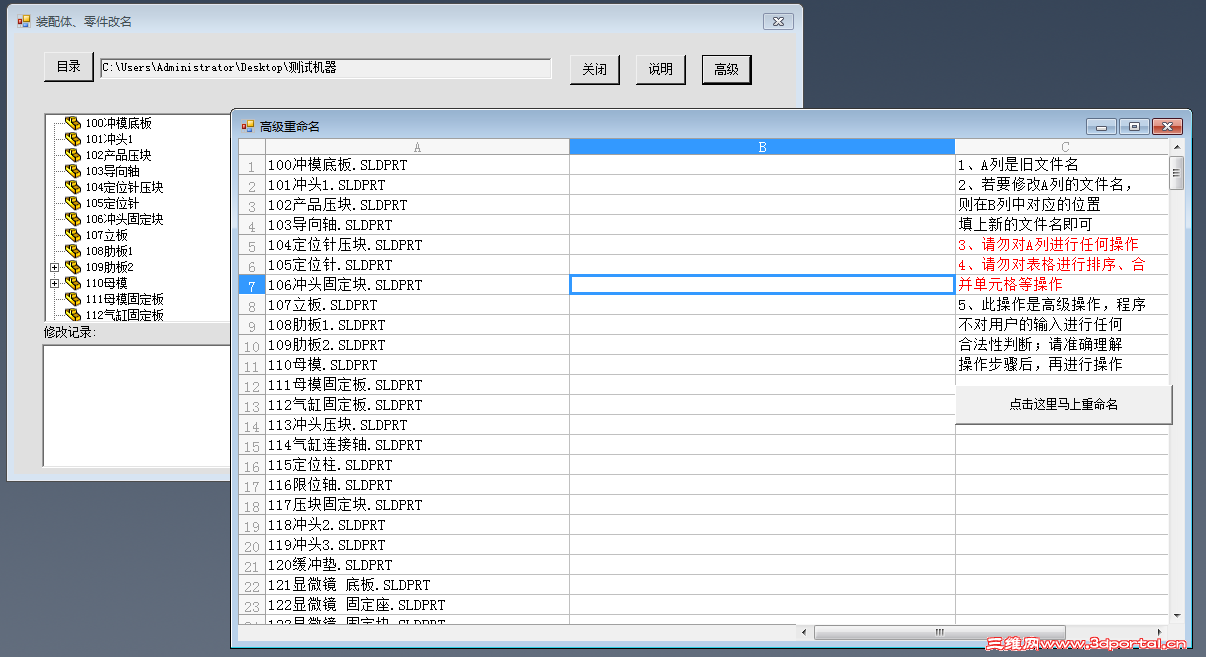This screenshot has height=657, width=1206.
Task: Click cell 107立板.SLDPRT
Action: click(x=417, y=305)
